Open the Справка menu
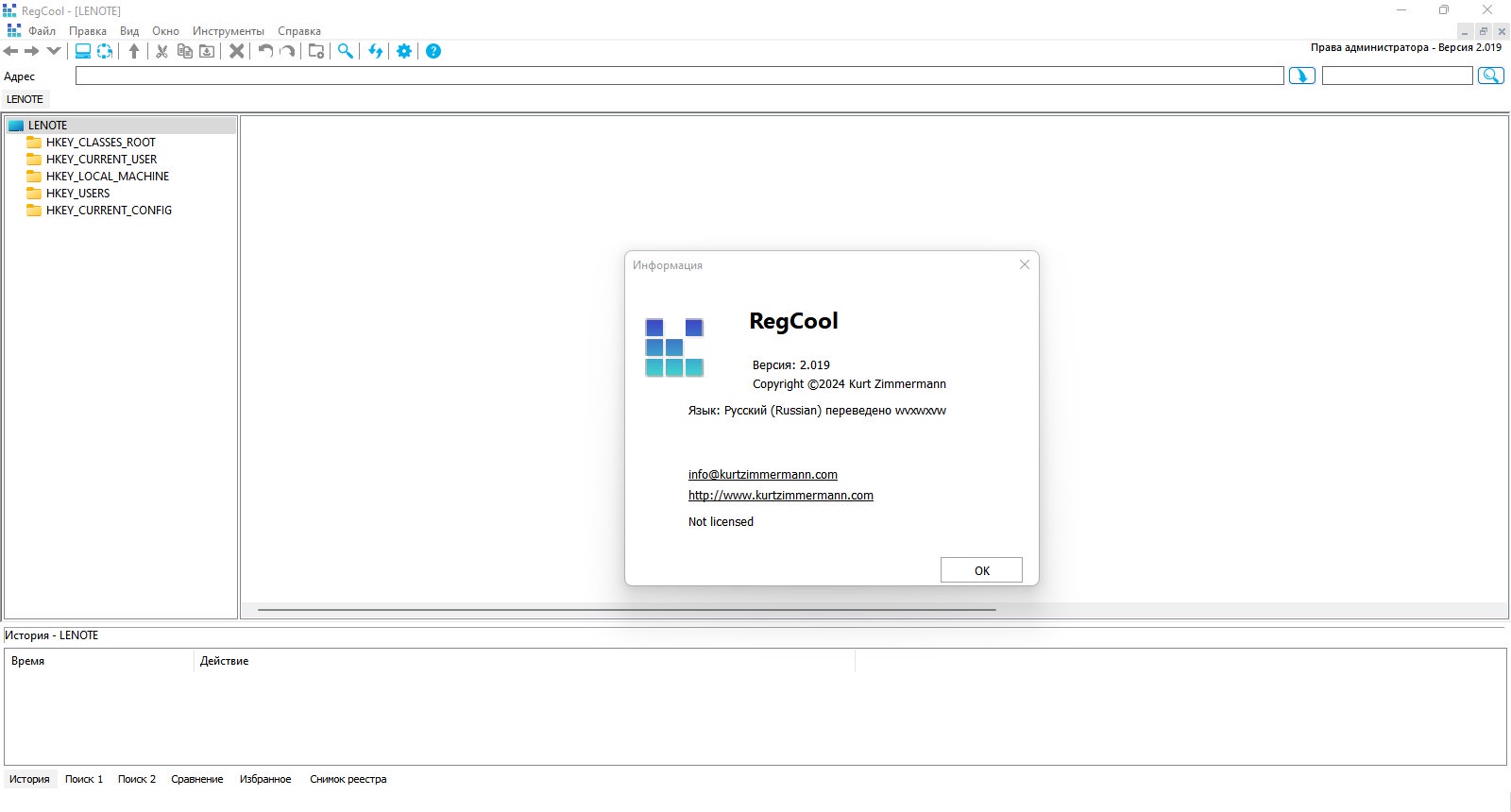Screen dimensions: 1511x812 [299, 31]
